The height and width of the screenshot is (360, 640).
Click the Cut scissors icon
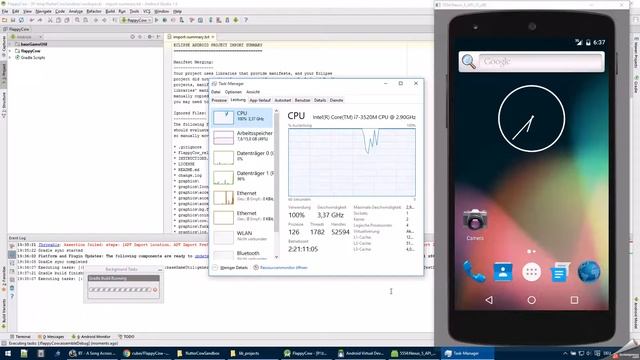click(x=50, y=20)
